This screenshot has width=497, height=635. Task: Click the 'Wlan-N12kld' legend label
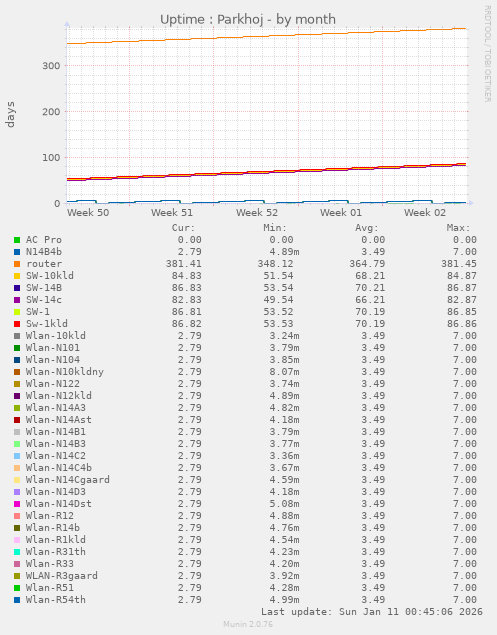pos(59,396)
